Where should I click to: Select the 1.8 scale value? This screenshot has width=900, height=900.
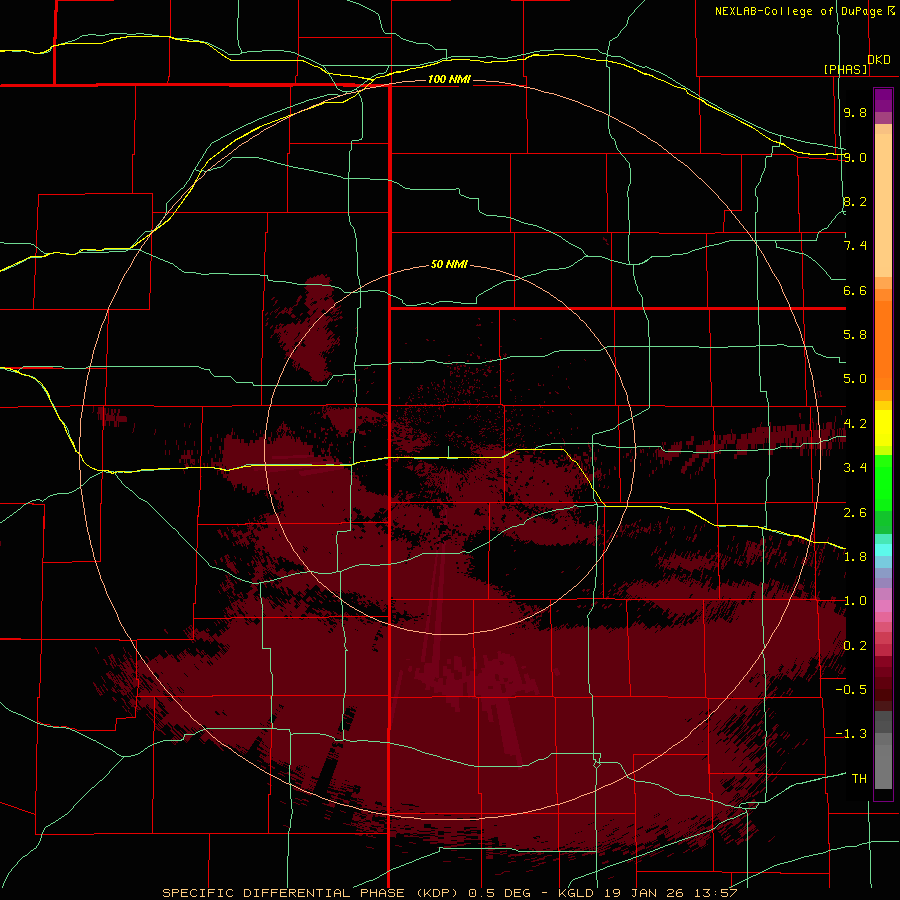[855, 557]
